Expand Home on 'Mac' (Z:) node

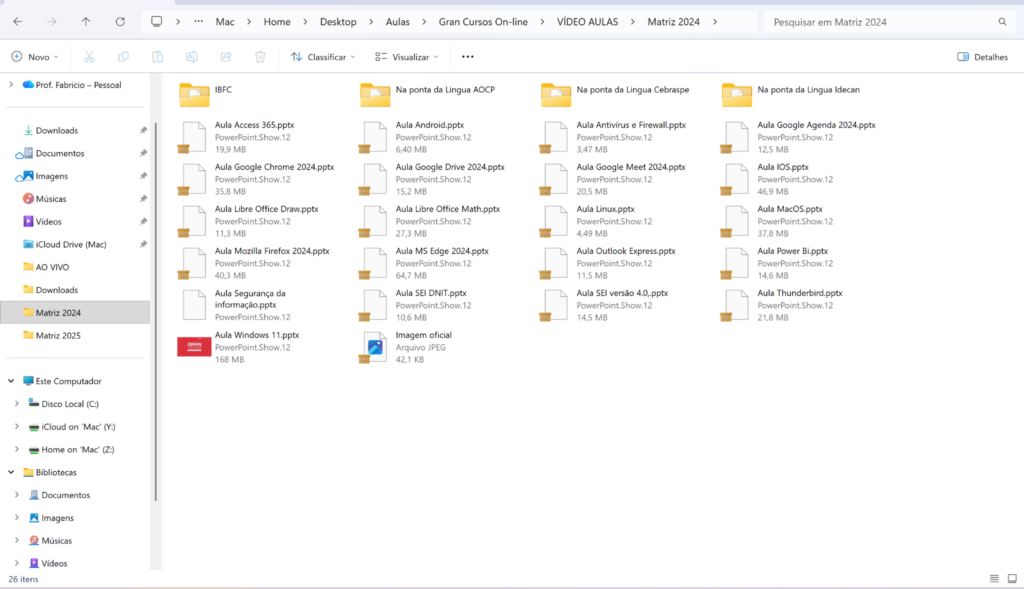(17, 449)
